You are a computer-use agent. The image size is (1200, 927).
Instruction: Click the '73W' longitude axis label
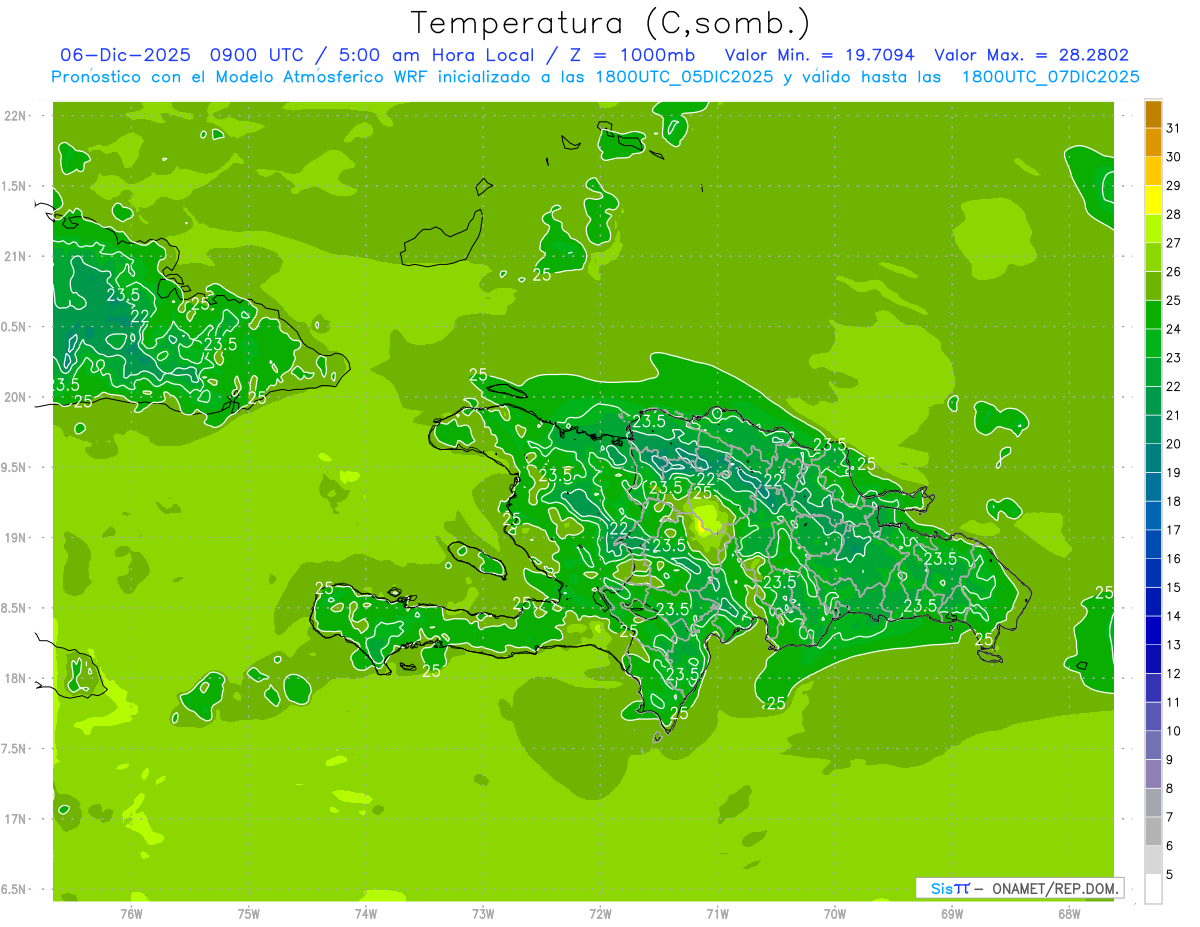483,913
